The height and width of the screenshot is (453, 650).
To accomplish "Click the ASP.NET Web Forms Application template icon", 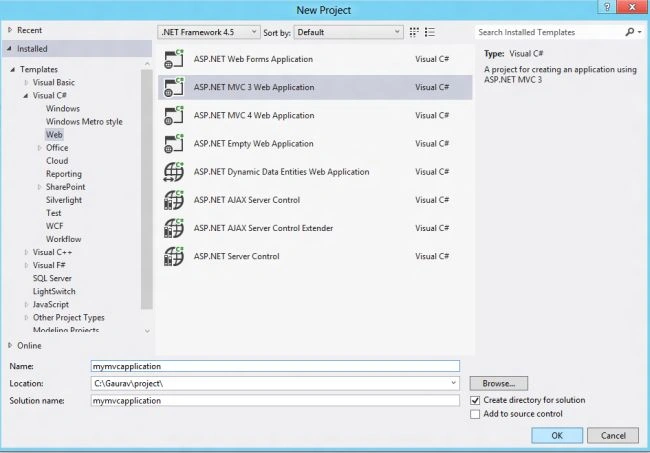I will click(174, 59).
